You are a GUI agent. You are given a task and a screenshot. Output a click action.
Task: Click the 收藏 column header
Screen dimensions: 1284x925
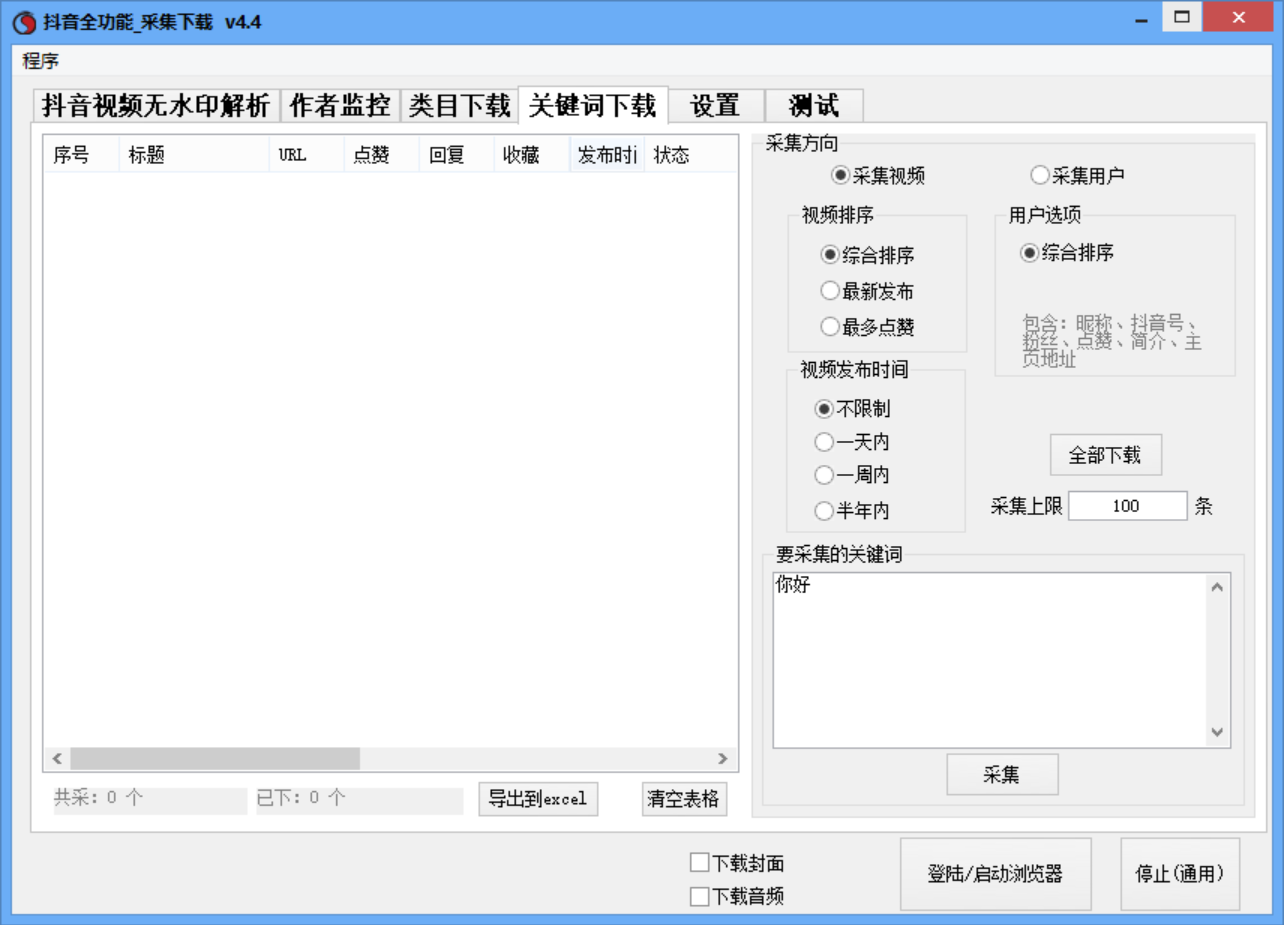532,155
